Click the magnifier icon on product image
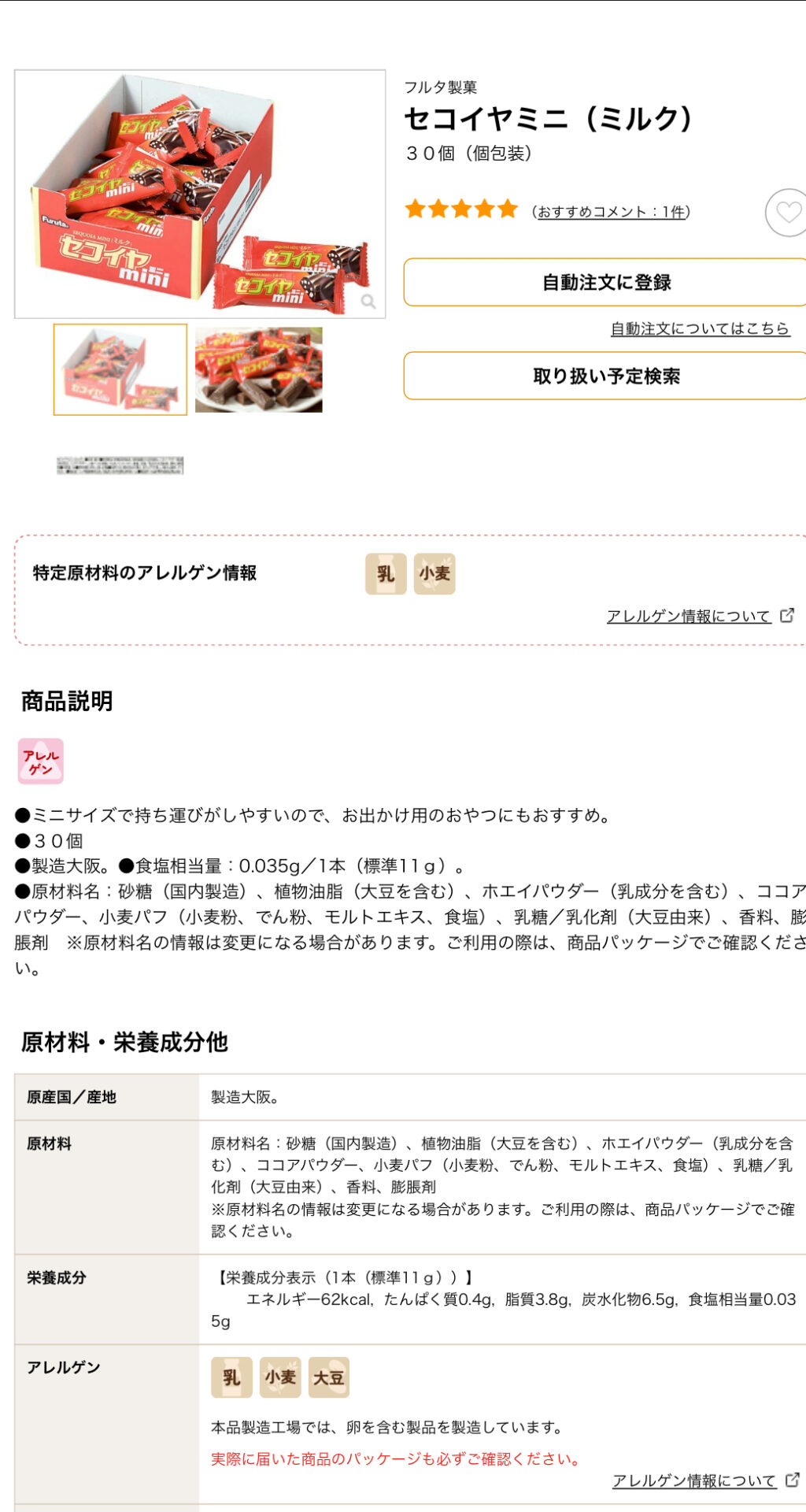Image resolution: width=806 pixels, height=1512 pixels. (368, 301)
